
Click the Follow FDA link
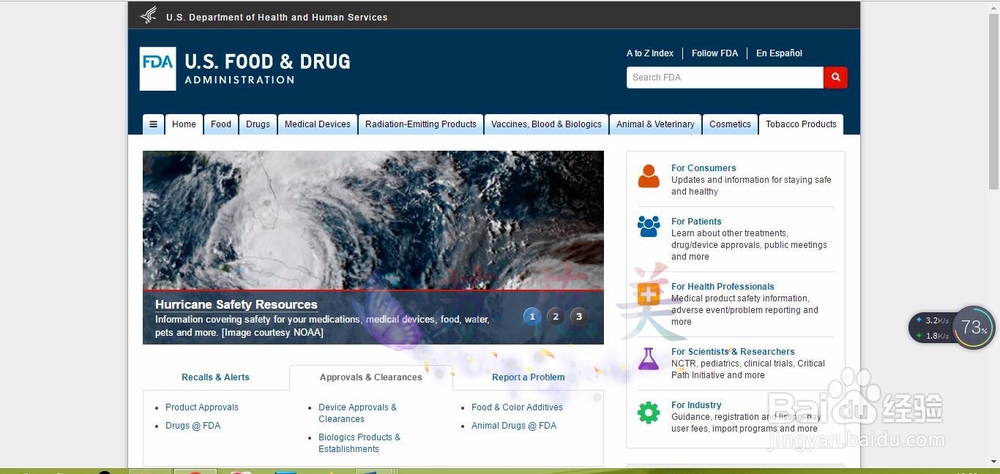(715, 54)
